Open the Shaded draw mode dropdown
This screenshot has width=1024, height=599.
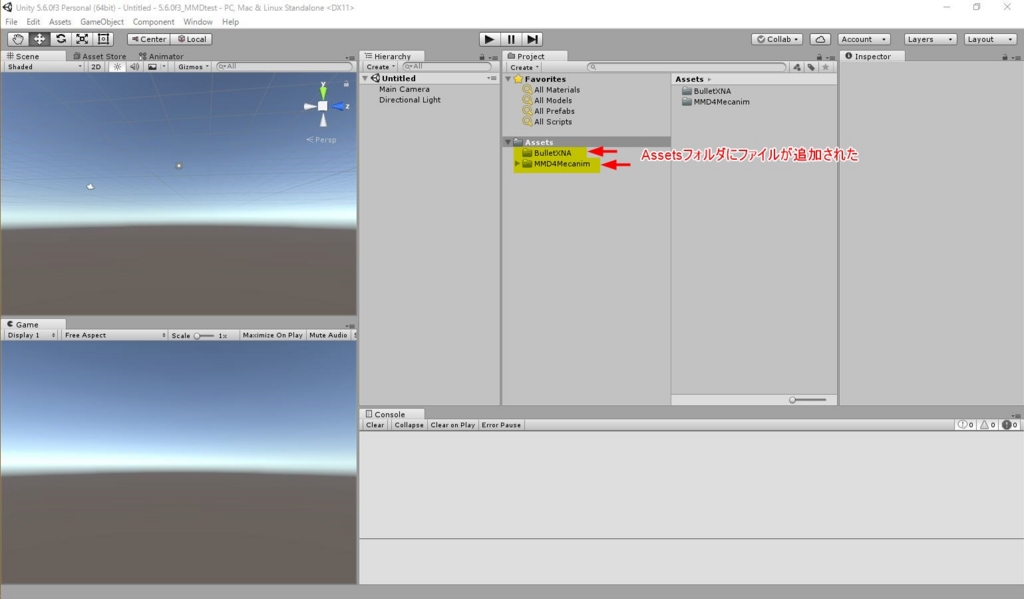pyautogui.click(x=44, y=67)
